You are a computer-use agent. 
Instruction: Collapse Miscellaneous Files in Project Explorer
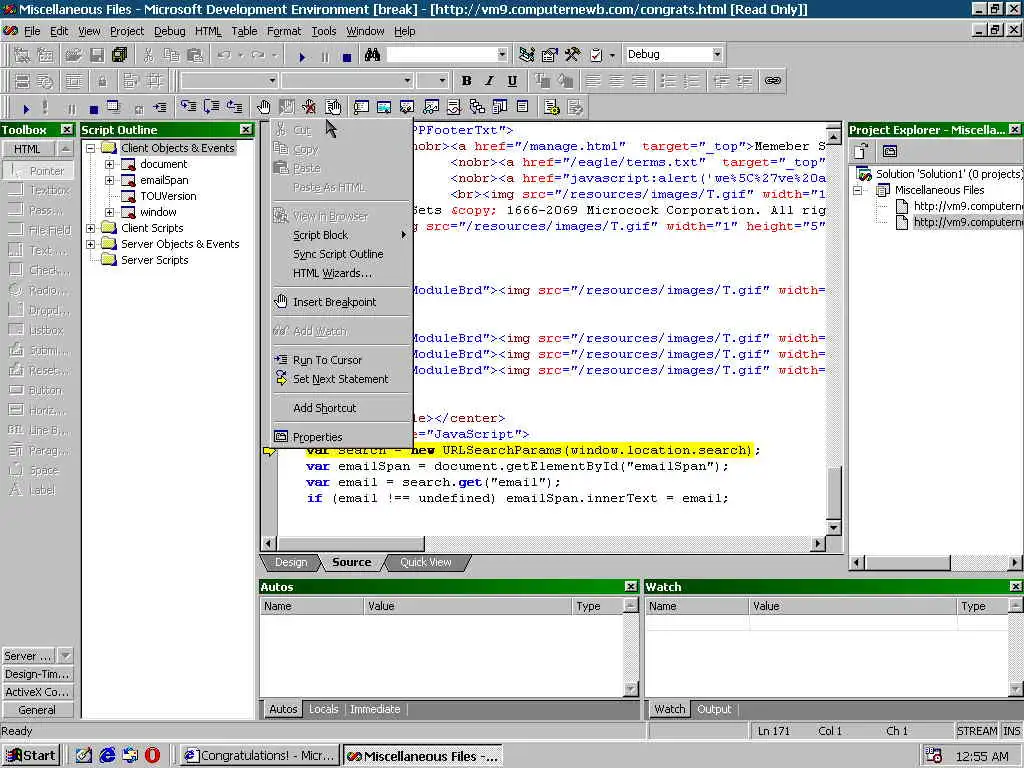[x=858, y=191]
